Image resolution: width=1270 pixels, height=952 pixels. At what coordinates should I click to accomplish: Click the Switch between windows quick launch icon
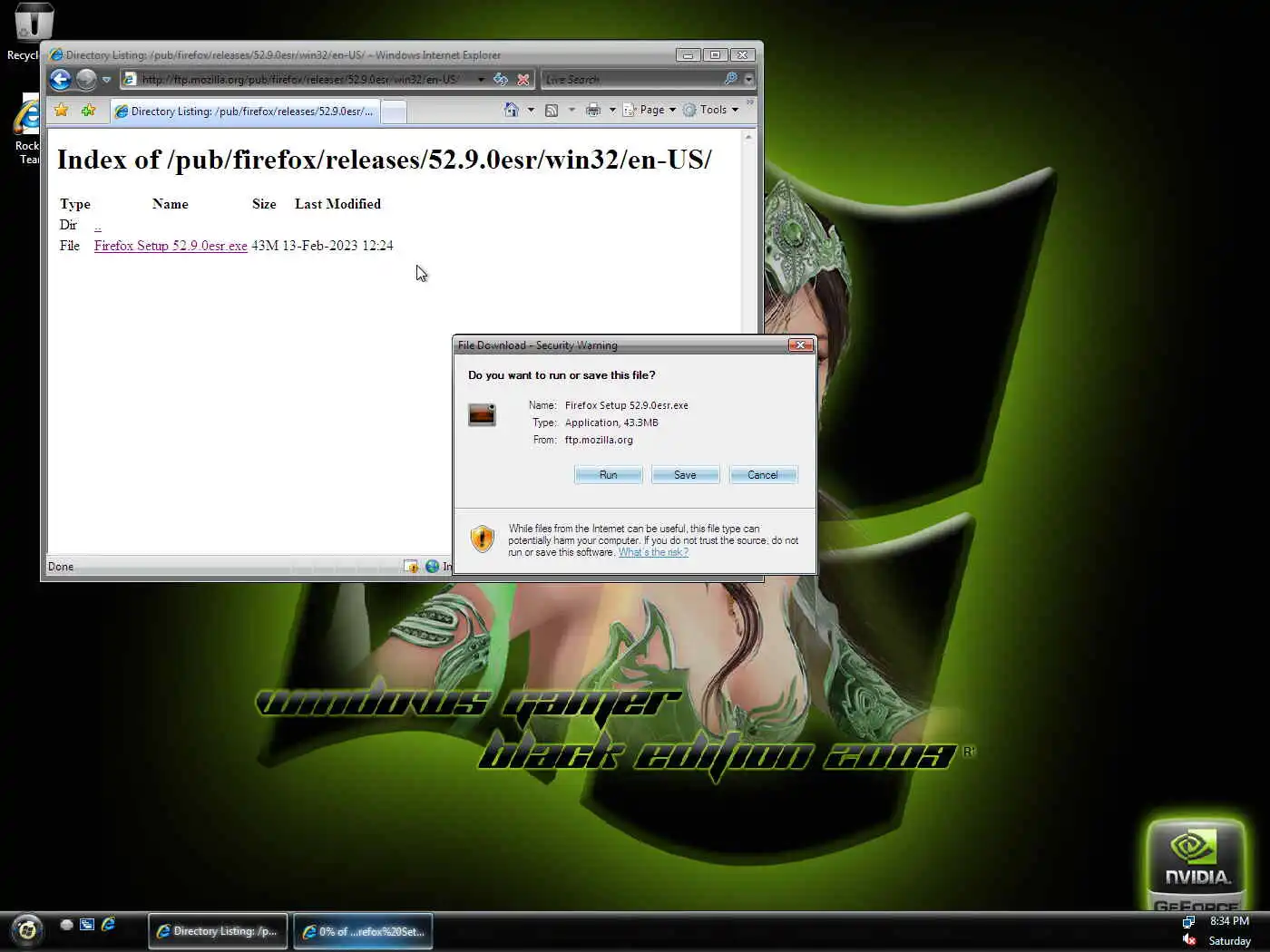tap(87, 925)
